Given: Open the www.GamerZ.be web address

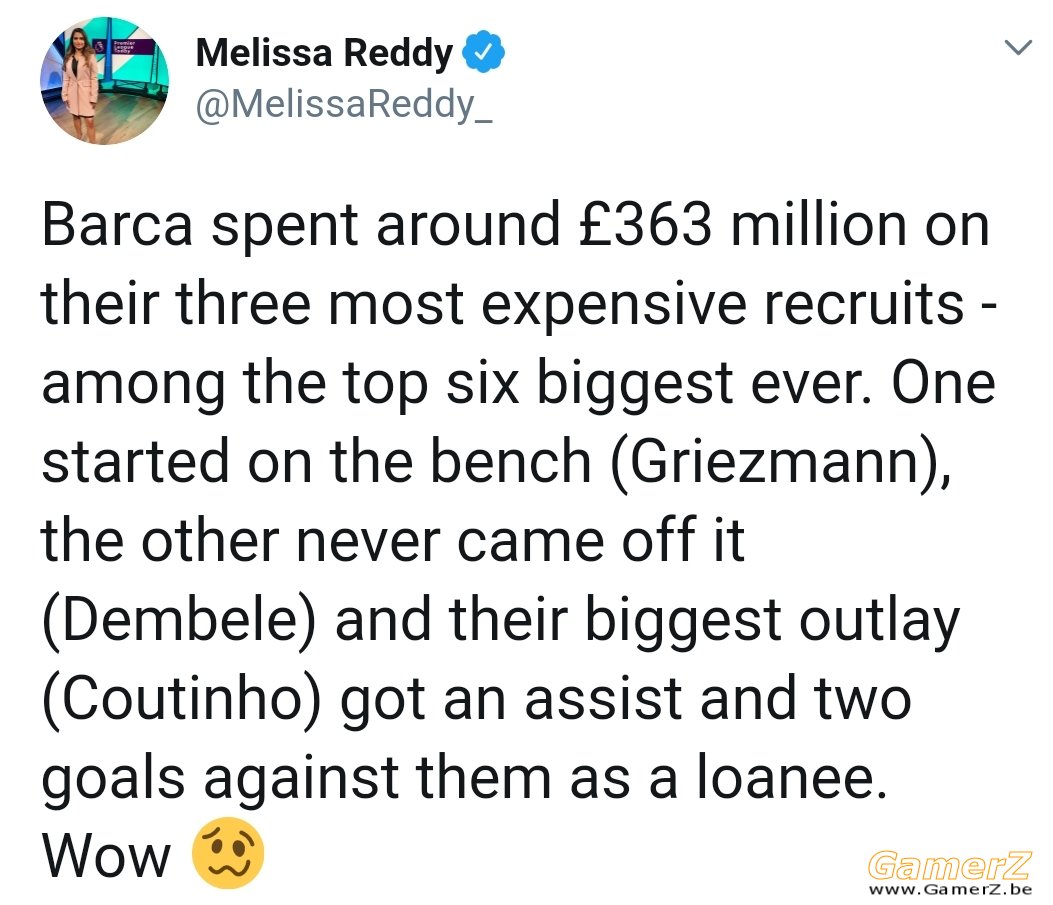Looking at the screenshot, I should coord(950,890).
